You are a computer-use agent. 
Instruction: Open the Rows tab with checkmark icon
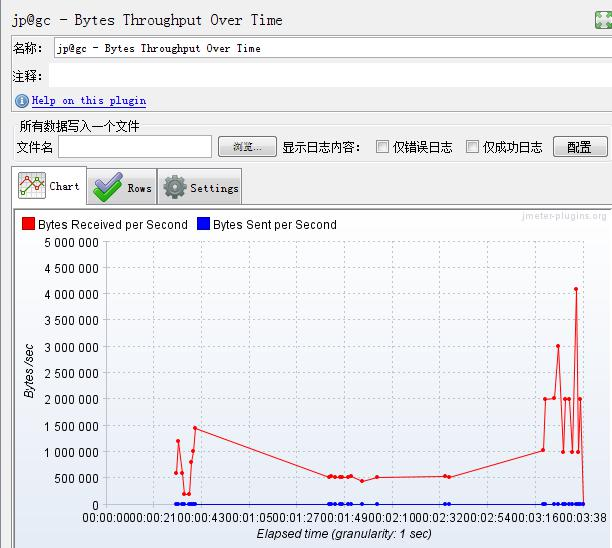[124, 187]
